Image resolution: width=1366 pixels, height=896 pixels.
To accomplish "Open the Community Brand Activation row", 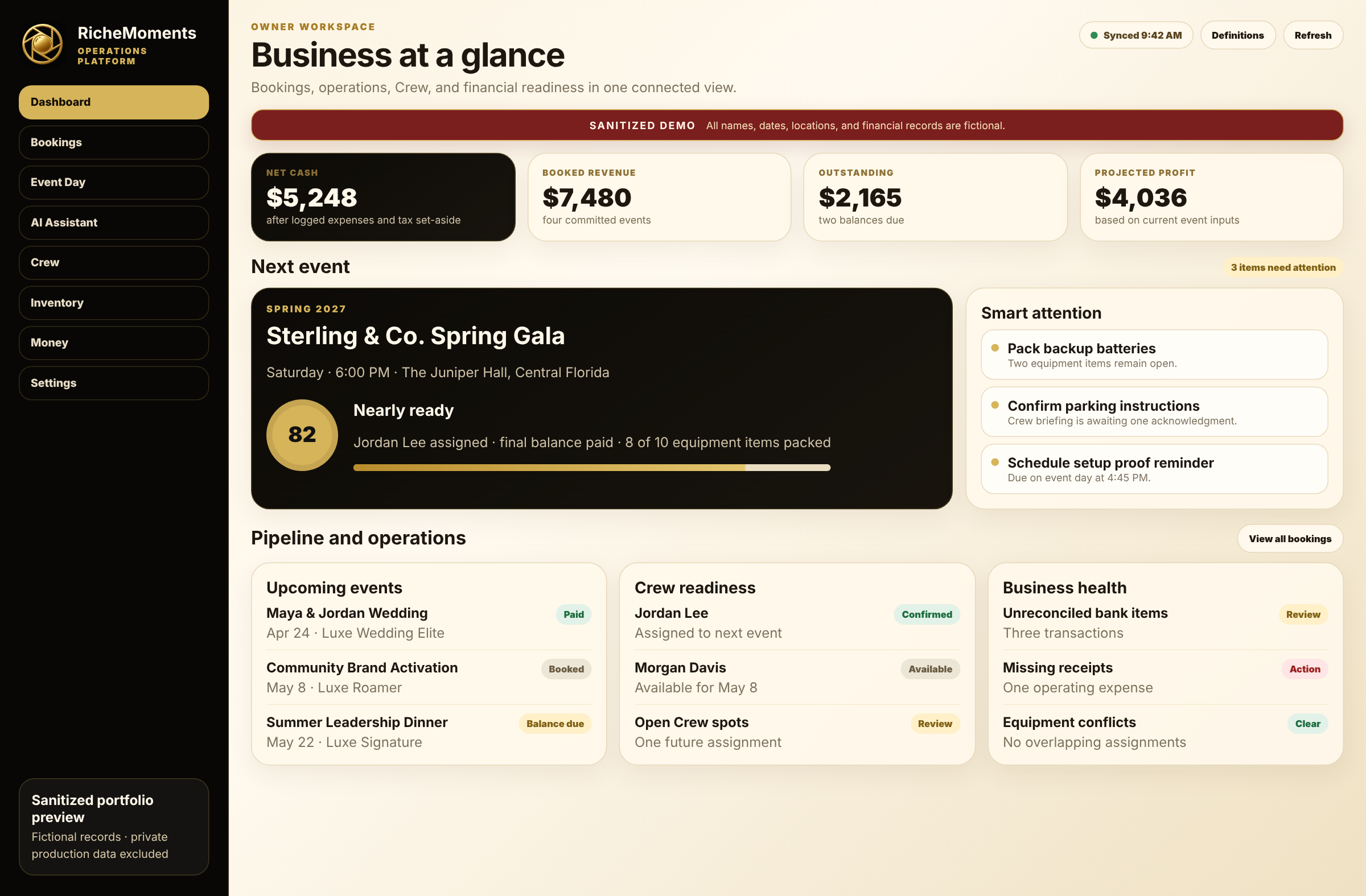I will (429, 678).
